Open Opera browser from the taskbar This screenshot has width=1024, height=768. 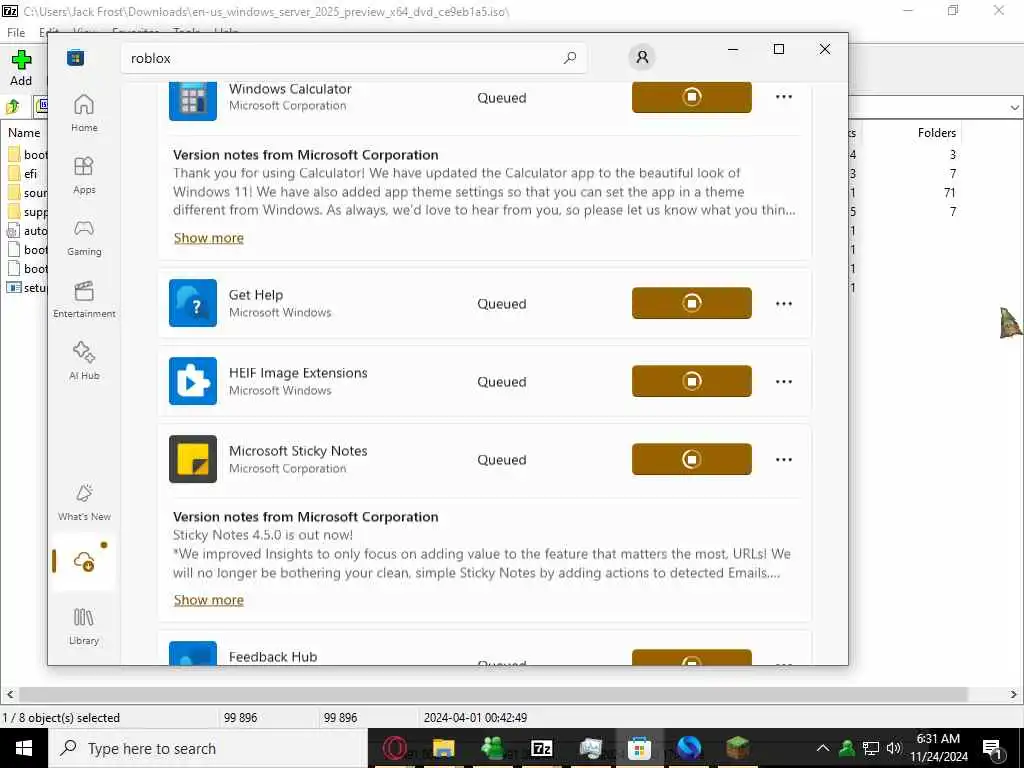394,748
